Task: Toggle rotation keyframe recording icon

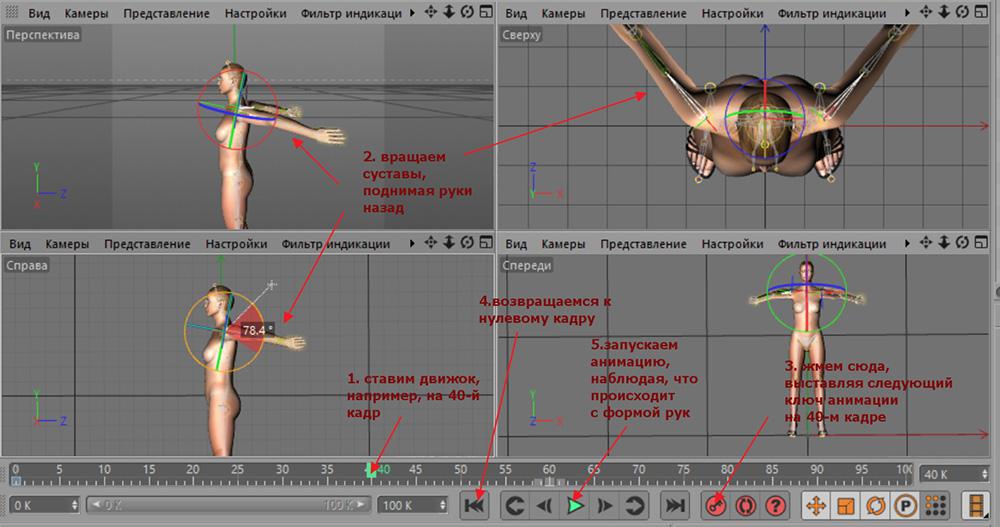Action: pos(876,506)
